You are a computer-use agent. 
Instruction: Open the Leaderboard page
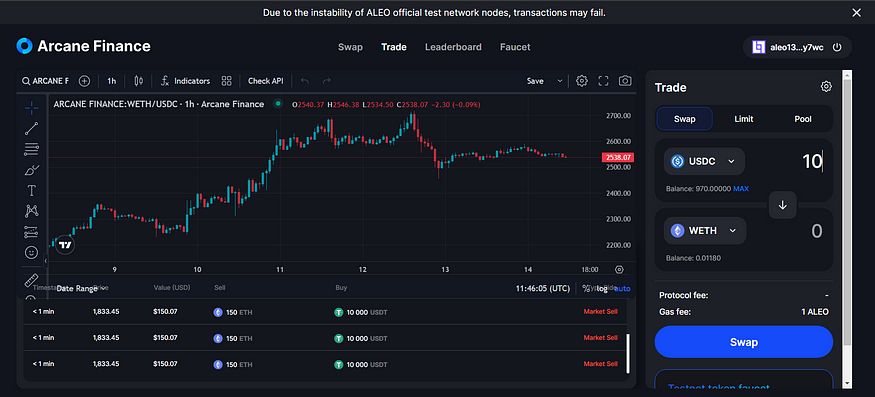453,47
